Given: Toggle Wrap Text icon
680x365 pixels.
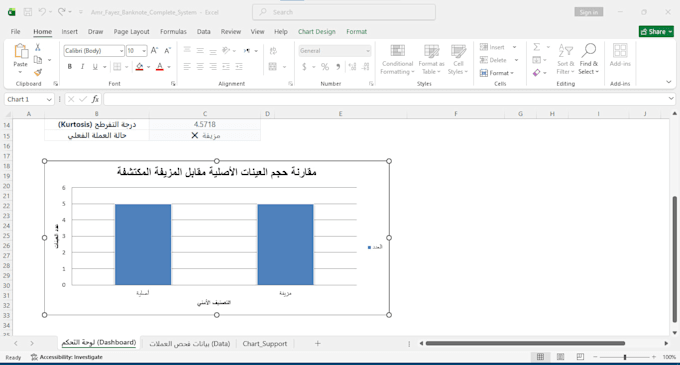Looking at the screenshot, I should (273, 51).
